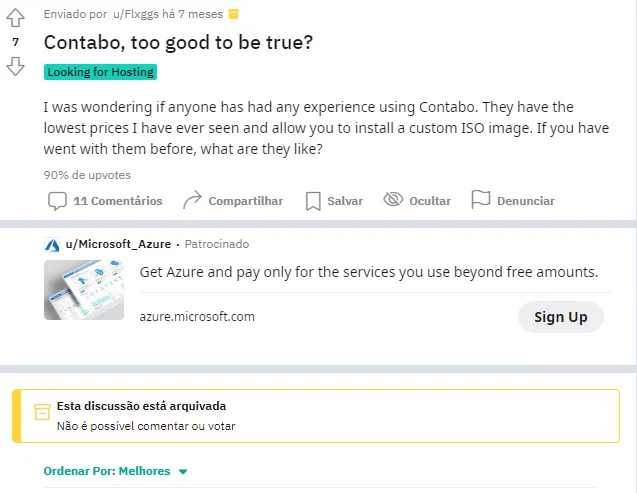Select the Looking for Hosting flair

point(101,72)
